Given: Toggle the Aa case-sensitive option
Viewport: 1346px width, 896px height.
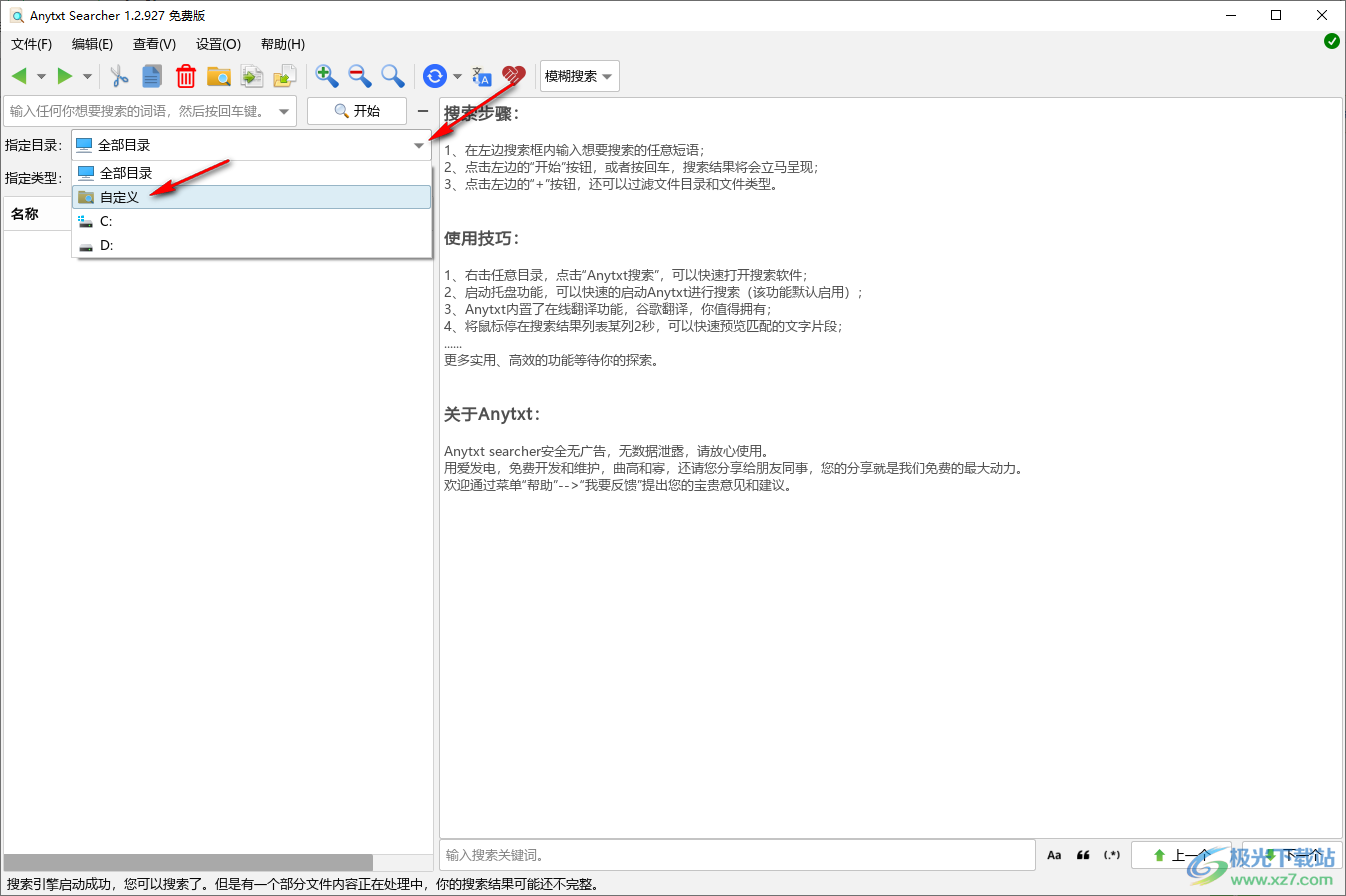Looking at the screenshot, I should click(1054, 855).
